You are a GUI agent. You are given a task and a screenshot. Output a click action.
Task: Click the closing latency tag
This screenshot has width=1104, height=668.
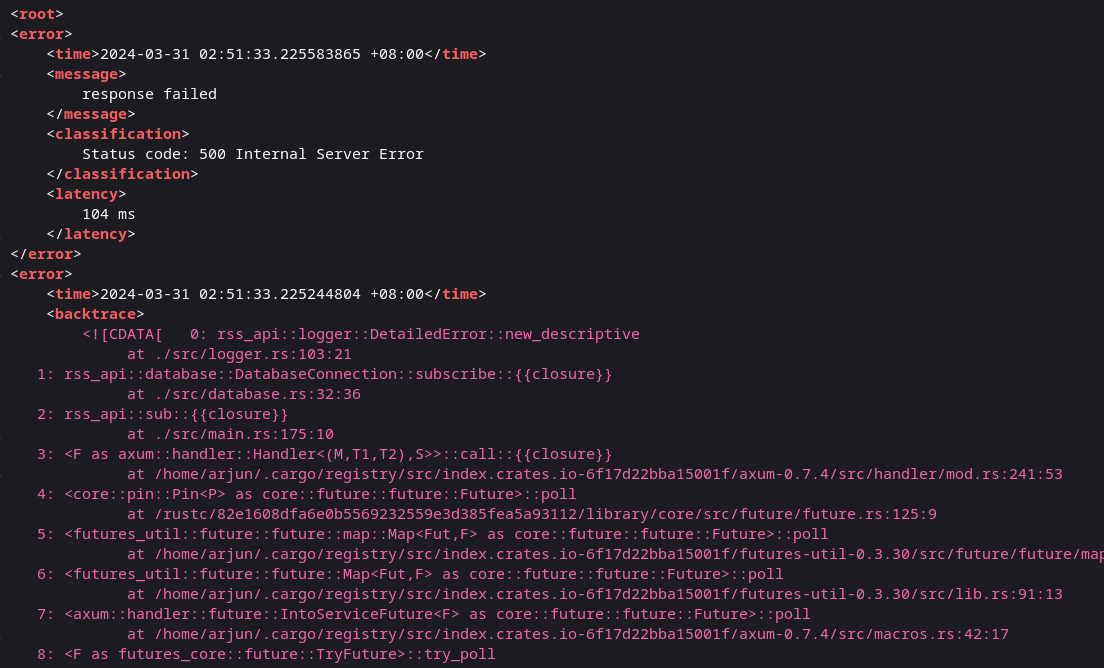pos(91,234)
